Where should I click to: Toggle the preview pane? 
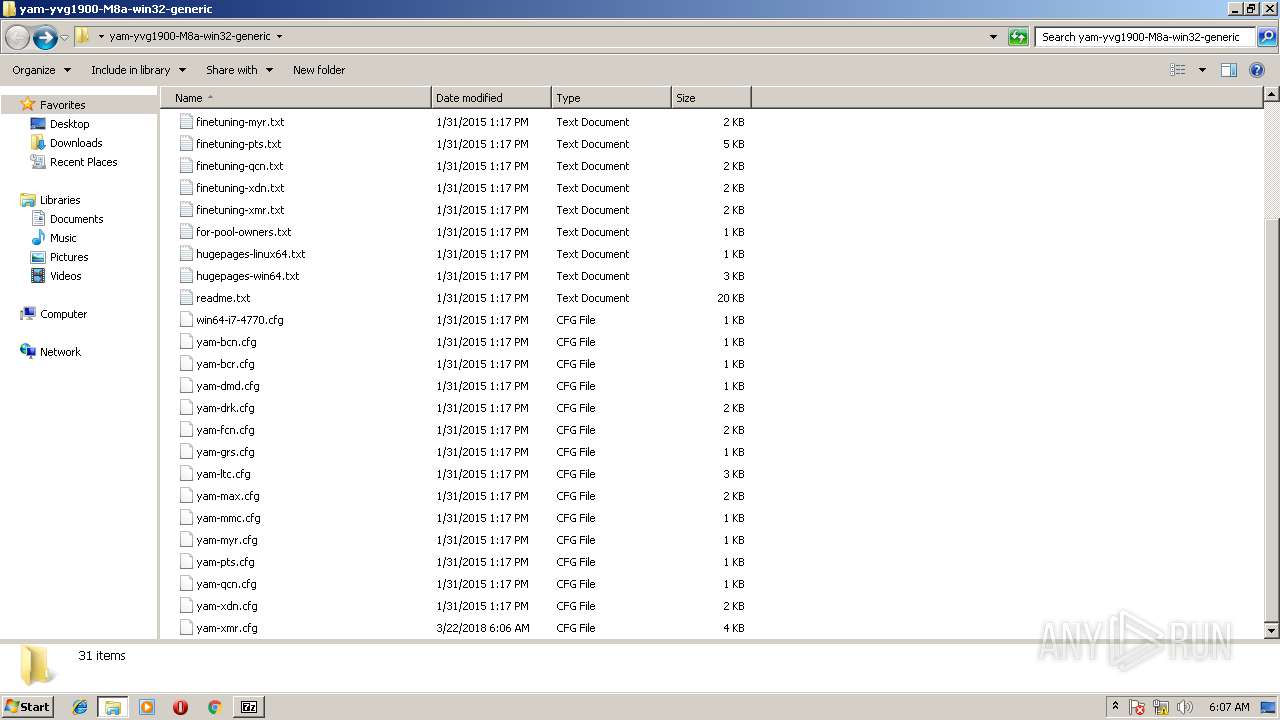pyautogui.click(x=1229, y=70)
